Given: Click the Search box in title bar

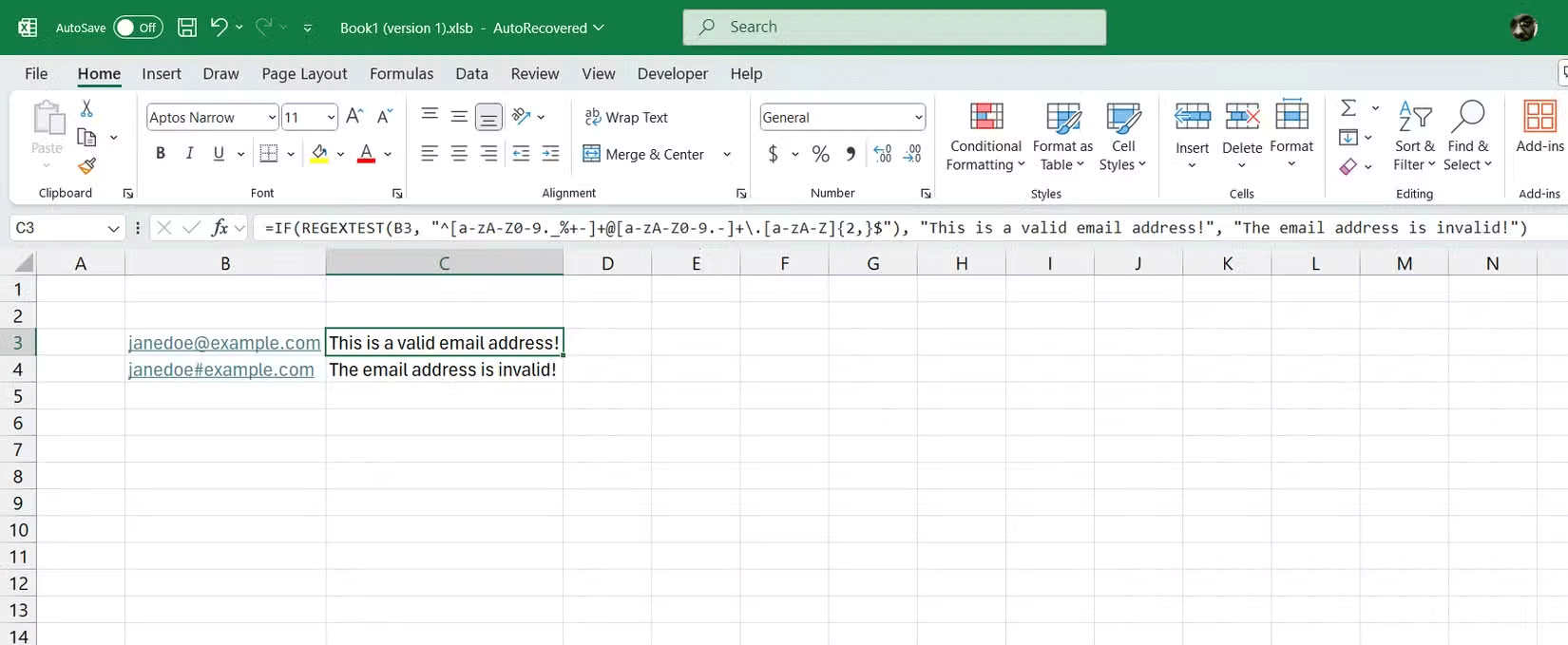Looking at the screenshot, I should coord(893,28).
